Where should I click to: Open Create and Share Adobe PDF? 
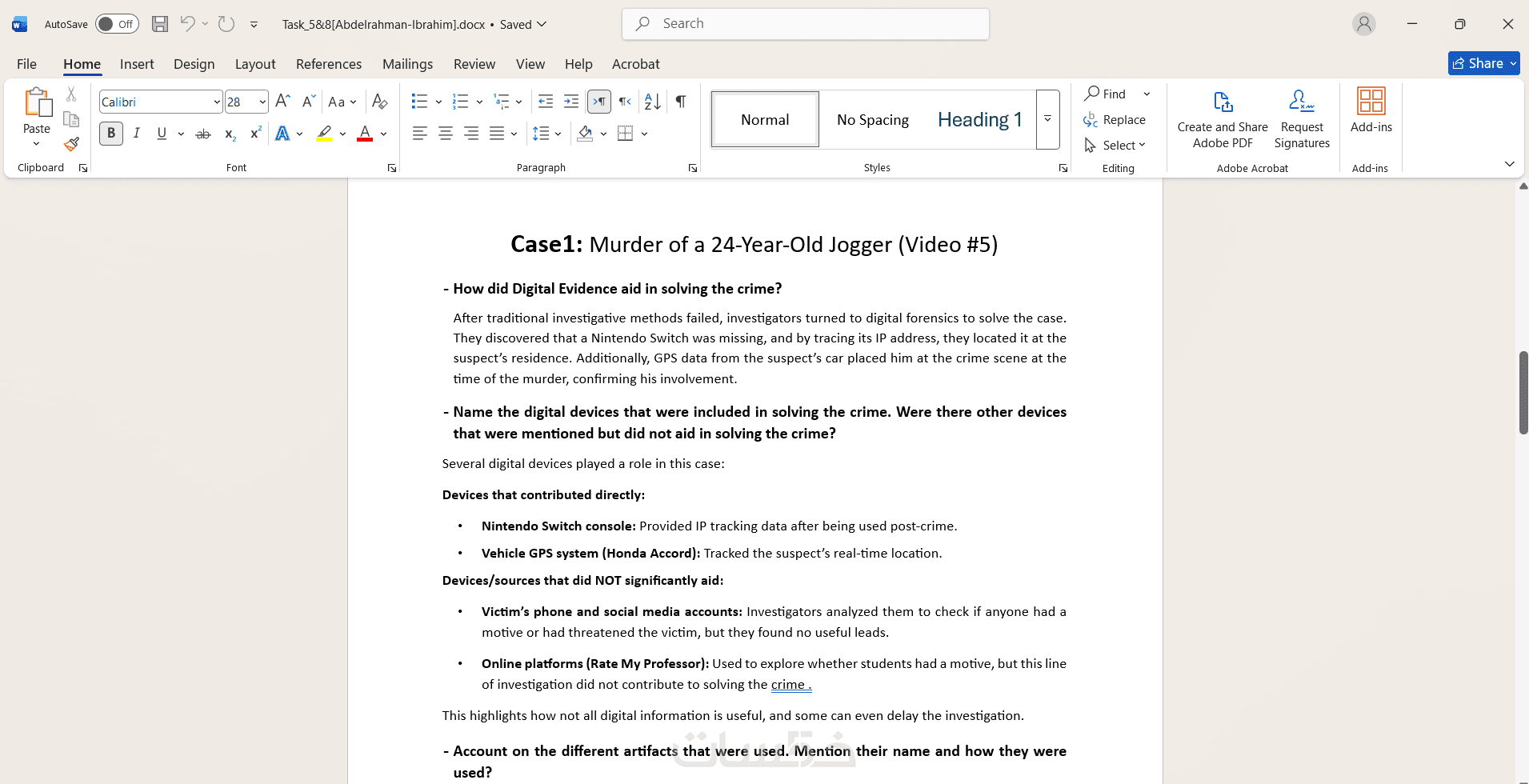1223,119
